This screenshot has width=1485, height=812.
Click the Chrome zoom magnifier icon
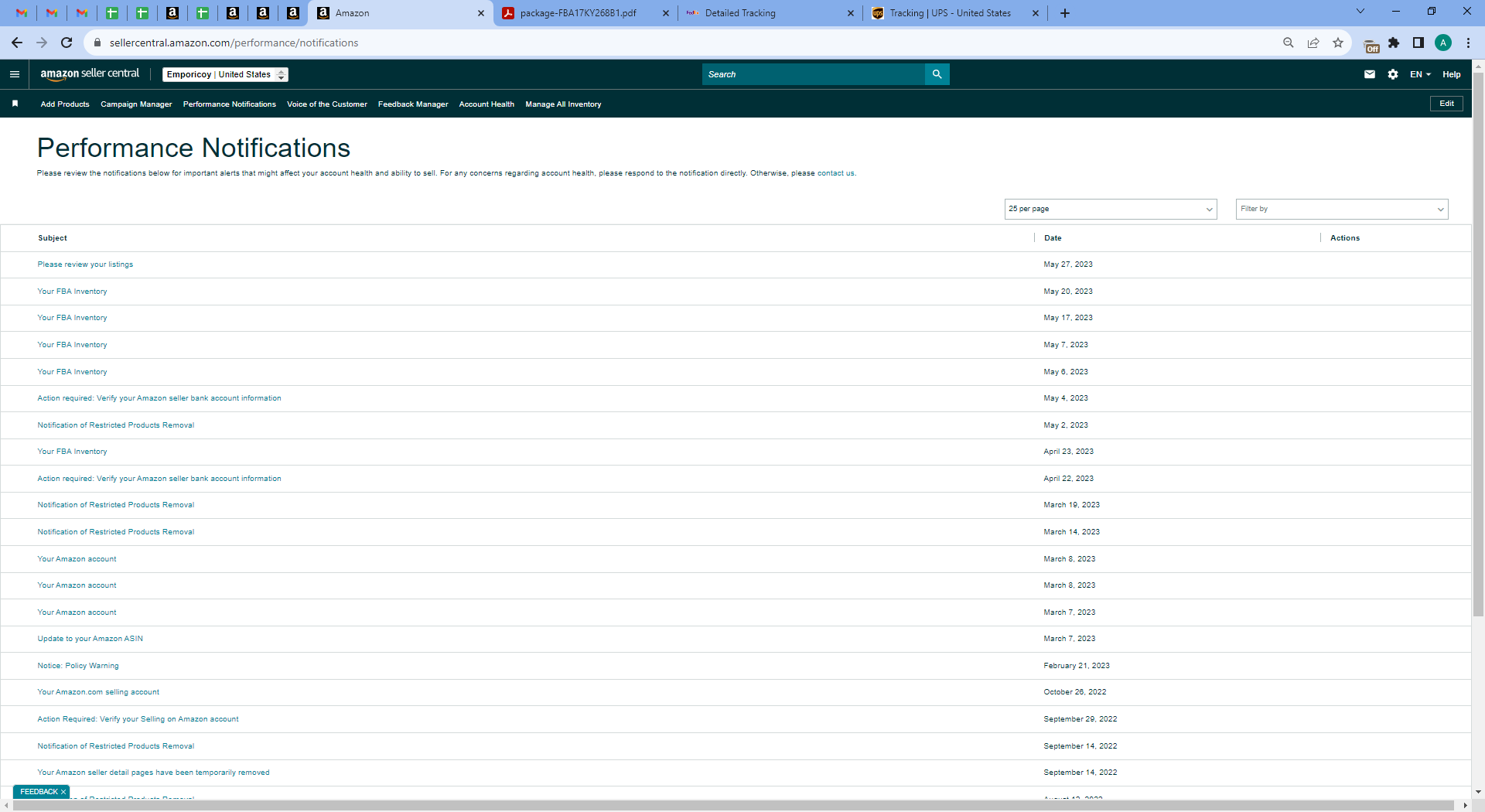pos(1289,43)
